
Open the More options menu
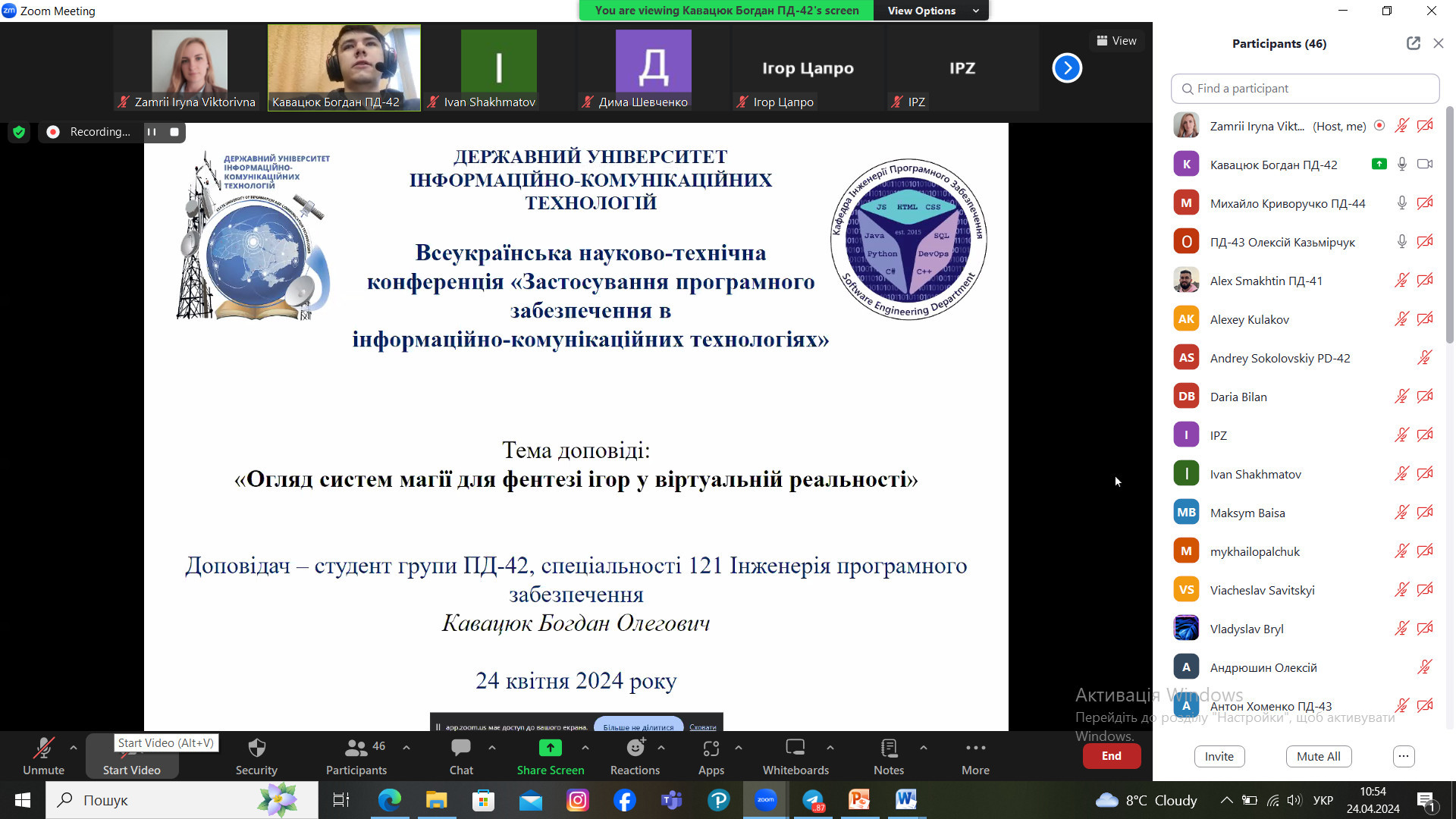(975, 756)
